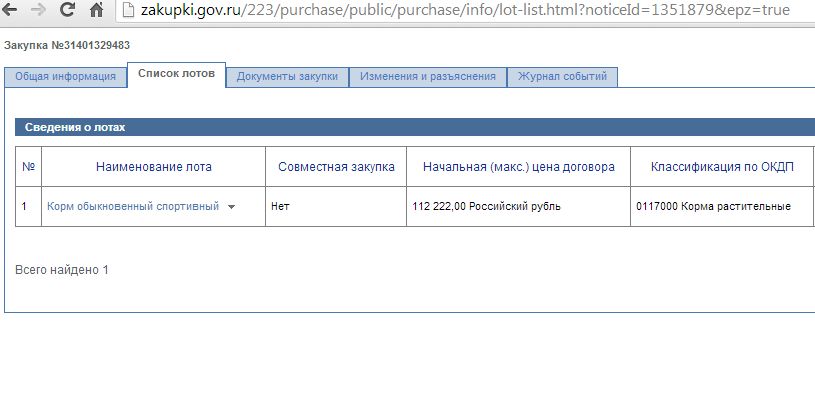Focus the zakupki.gov.ru address bar
815x401 pixels.
click(450, 11)
